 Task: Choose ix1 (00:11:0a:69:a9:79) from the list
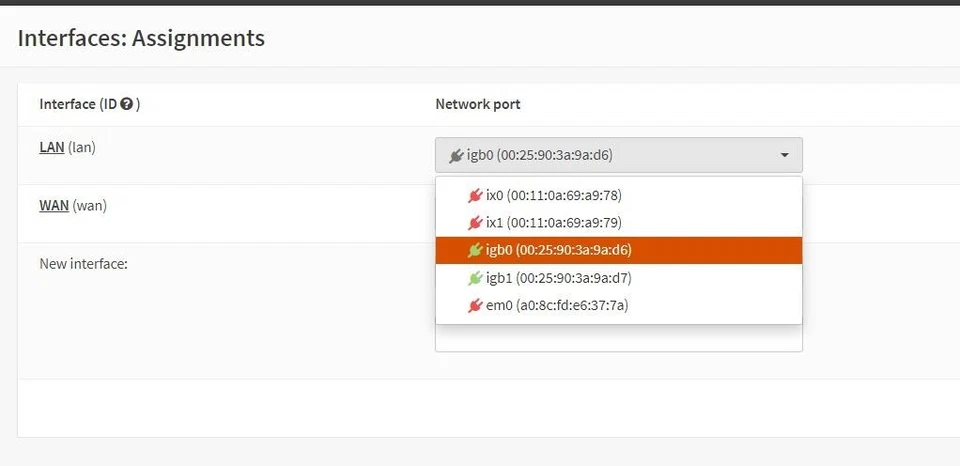point(561,223)
